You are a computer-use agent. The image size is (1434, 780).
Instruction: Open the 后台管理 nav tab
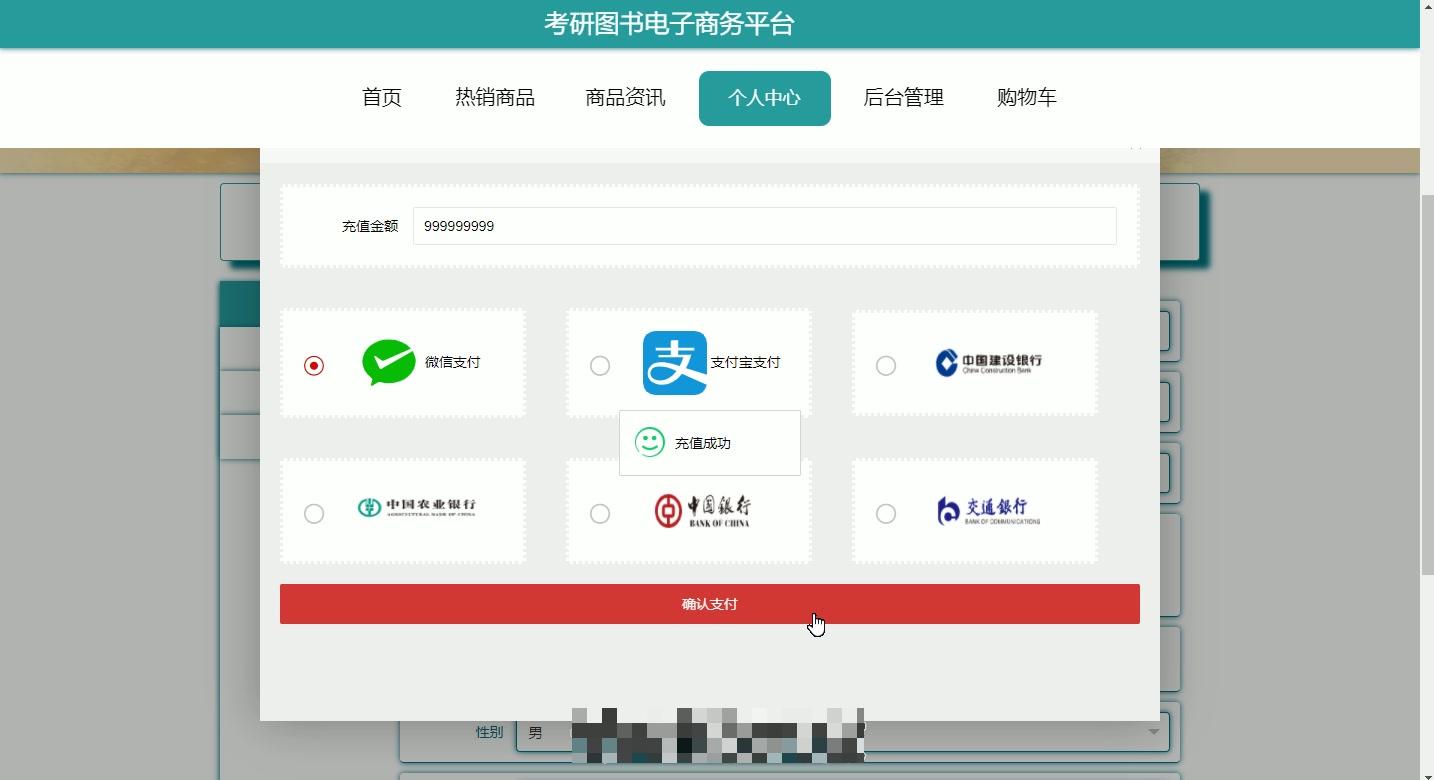pos(904,98)
